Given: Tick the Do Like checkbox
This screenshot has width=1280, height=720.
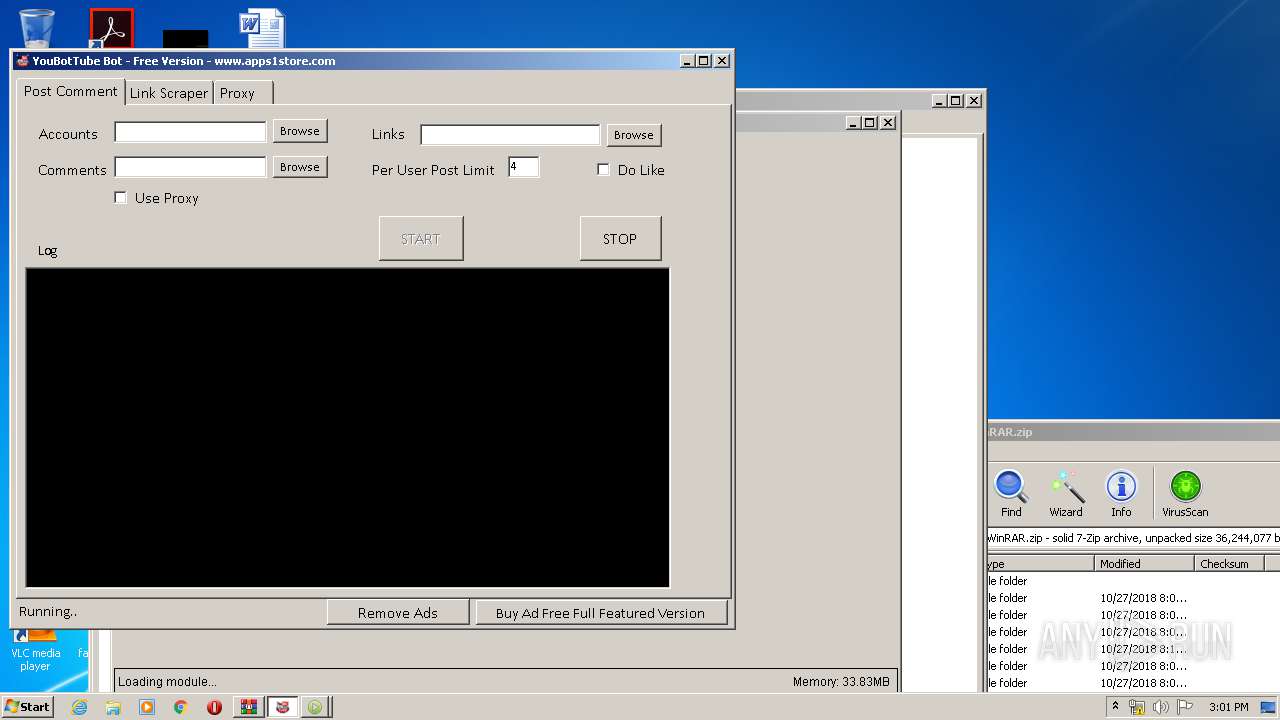Looking at the screenshot, I should 603,170.
